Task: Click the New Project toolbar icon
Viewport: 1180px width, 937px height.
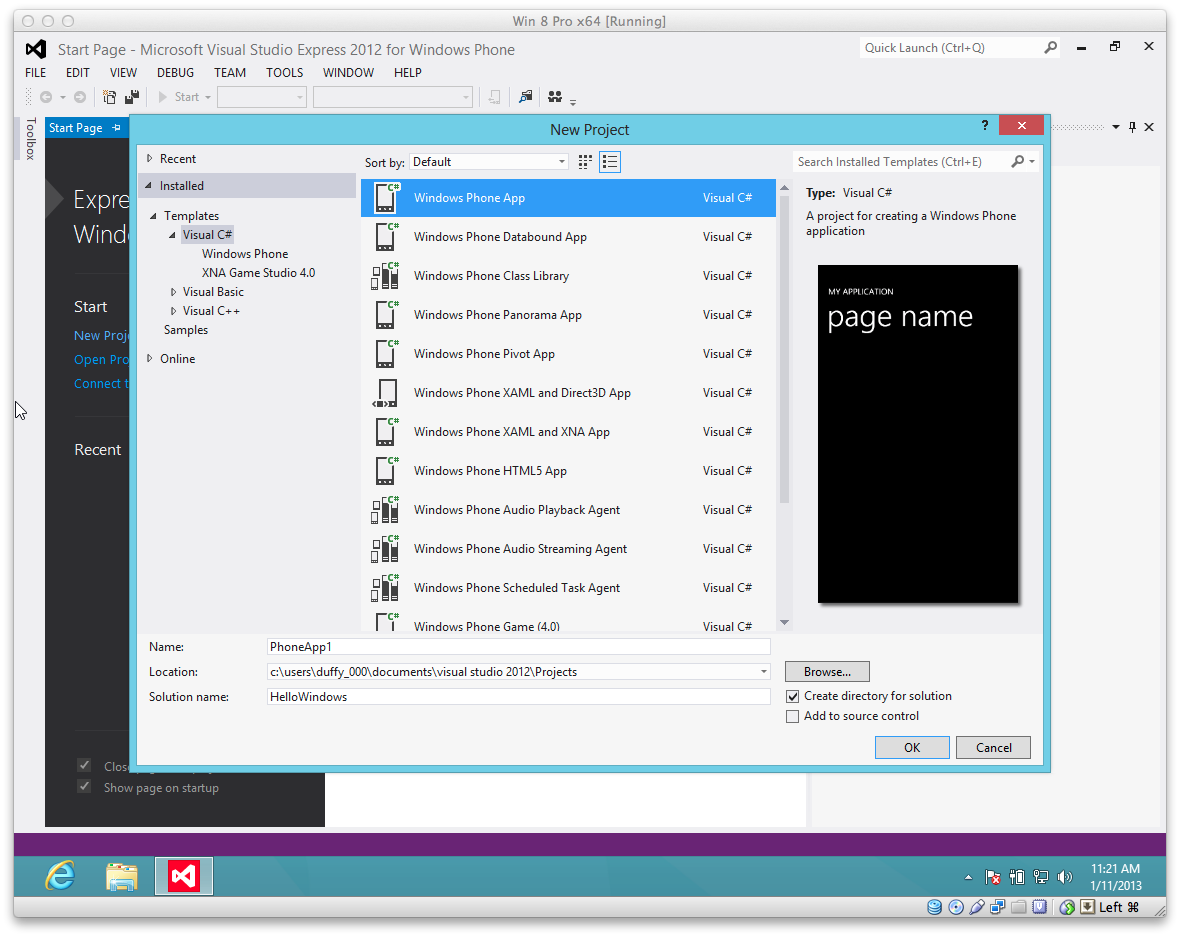Action: [109, 97]
